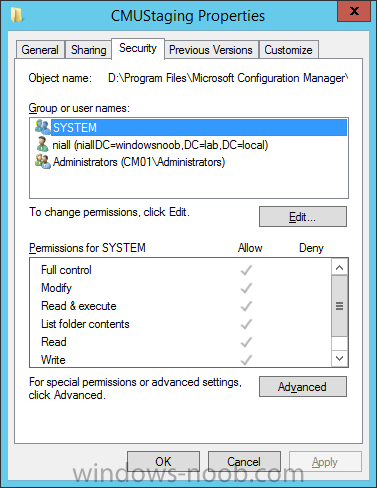Open the Customize tab

tap(289, 50)
